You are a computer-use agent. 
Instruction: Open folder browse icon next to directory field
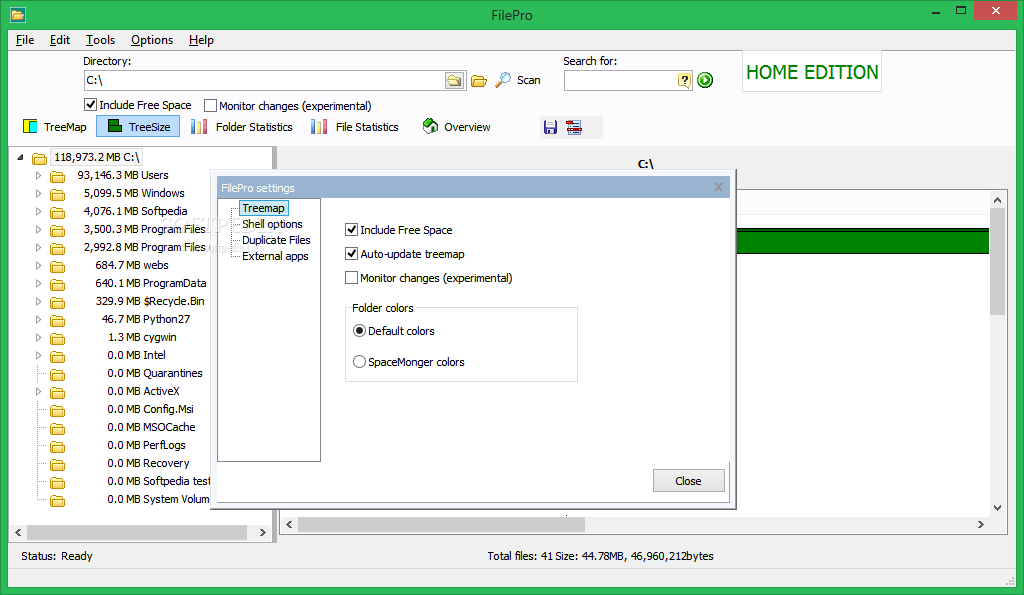coord(479,80)
